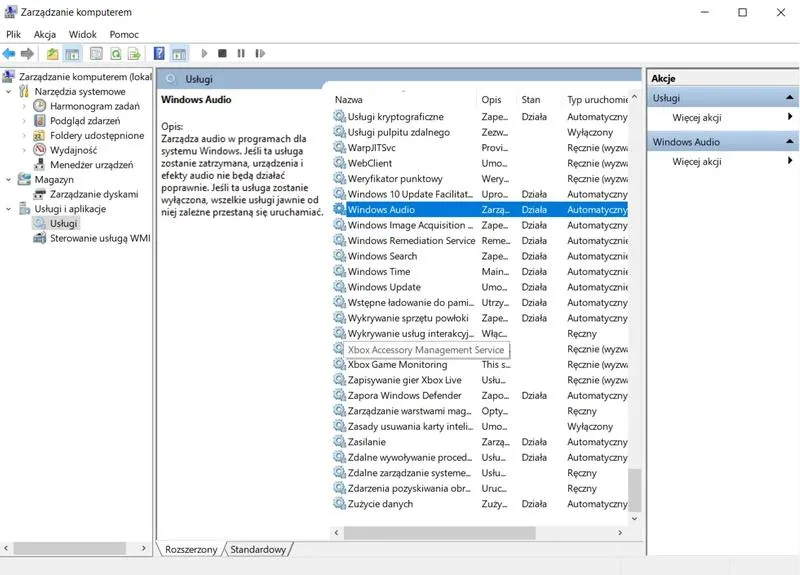Image resolution: width=800 pixels, height=575 pixels.
Task: Click the Up one level folder icon
Action: click(52, 54)
